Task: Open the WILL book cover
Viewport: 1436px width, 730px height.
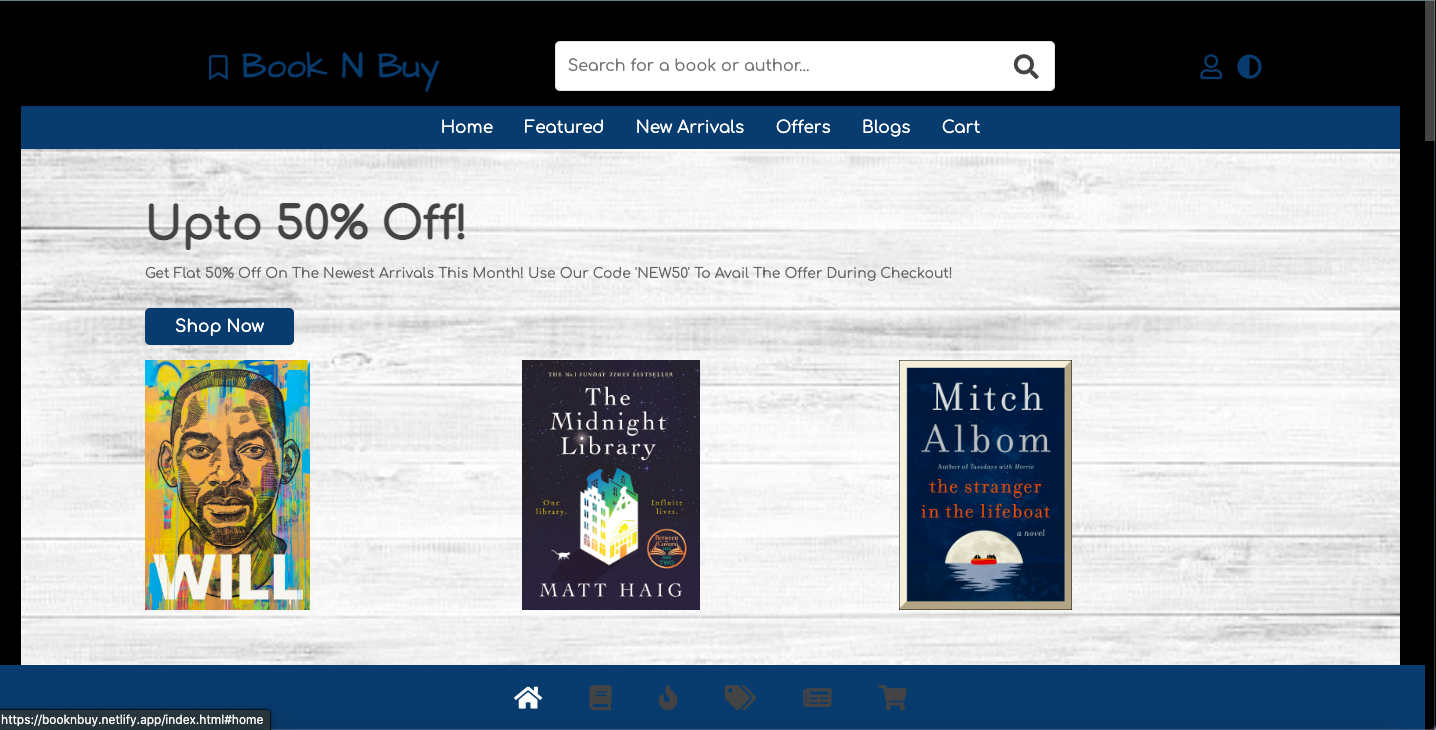Action: pyautogui.click(x=227, y=485)
